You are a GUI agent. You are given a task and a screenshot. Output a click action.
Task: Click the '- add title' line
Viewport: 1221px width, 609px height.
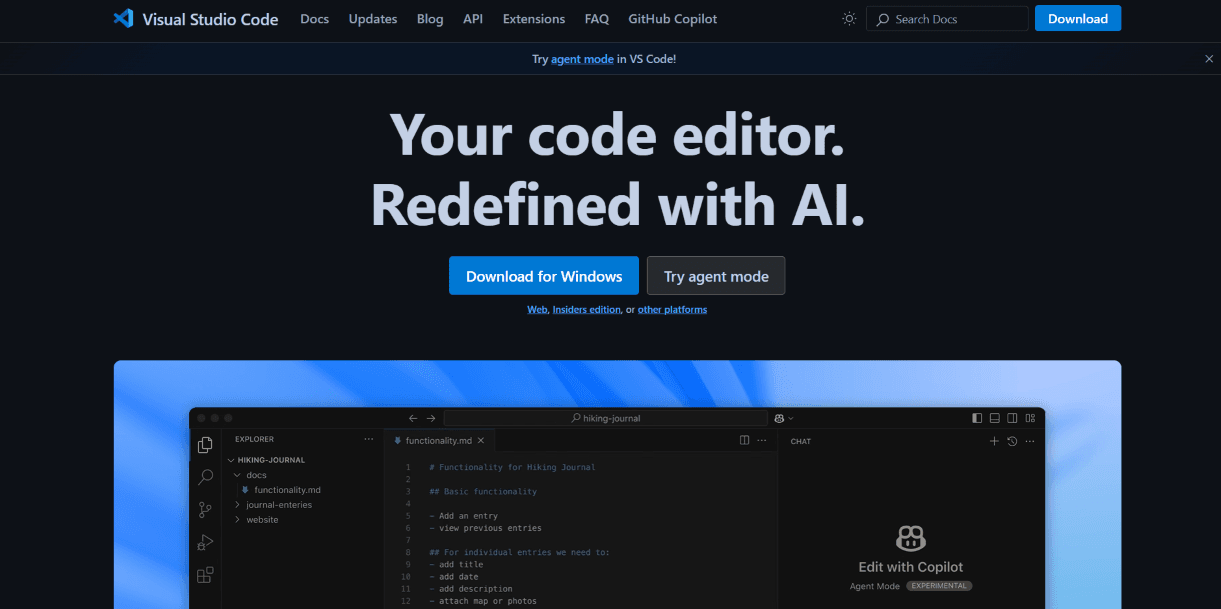456,565
